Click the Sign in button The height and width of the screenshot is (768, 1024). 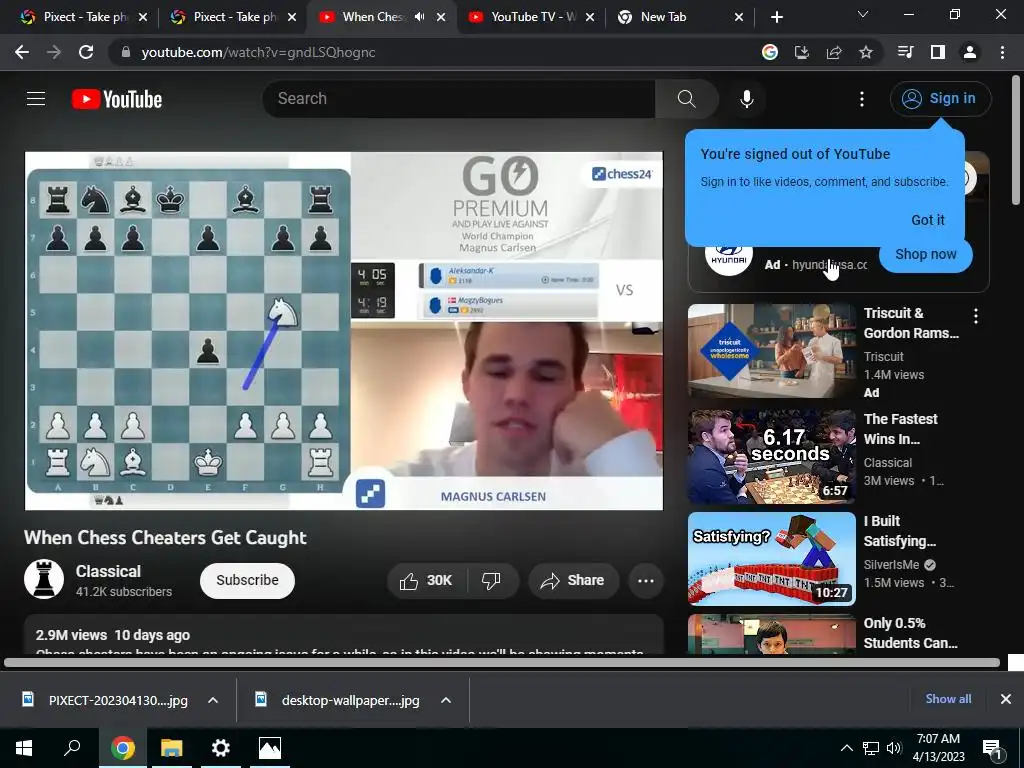(940, 99)
